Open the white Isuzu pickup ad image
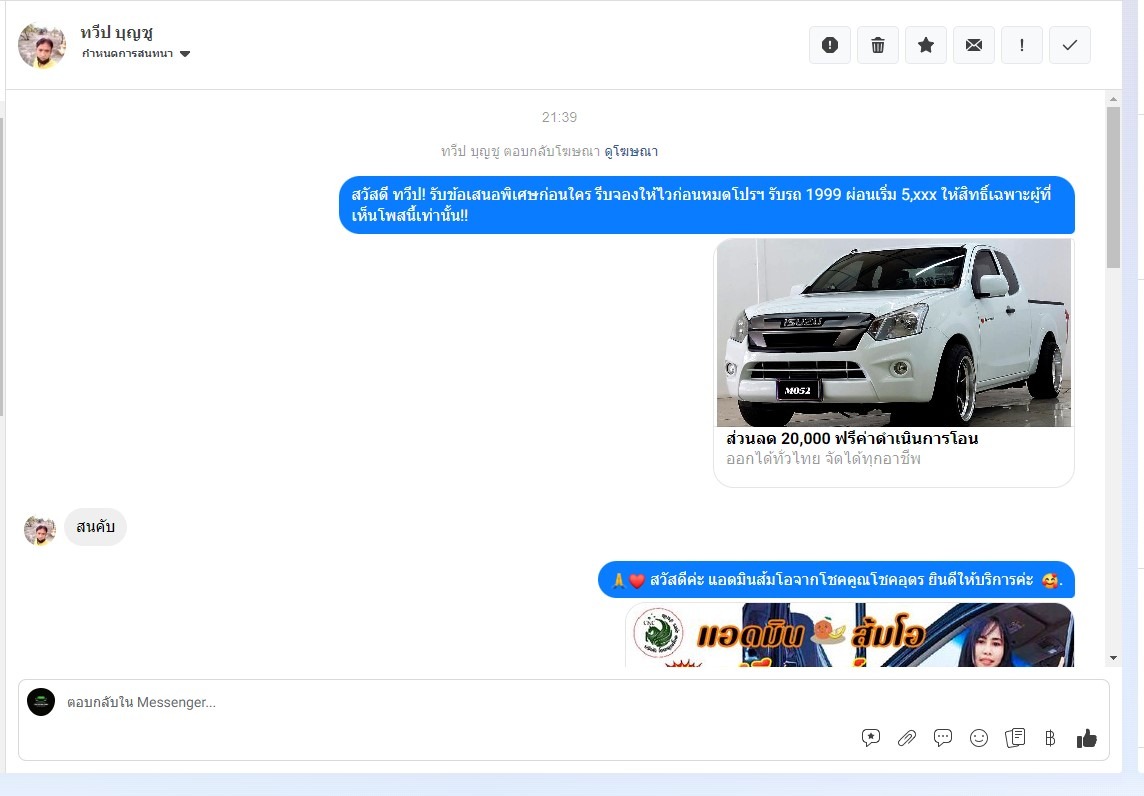The width and height of the screenshot is (1144, 796). tap(894, 333)
